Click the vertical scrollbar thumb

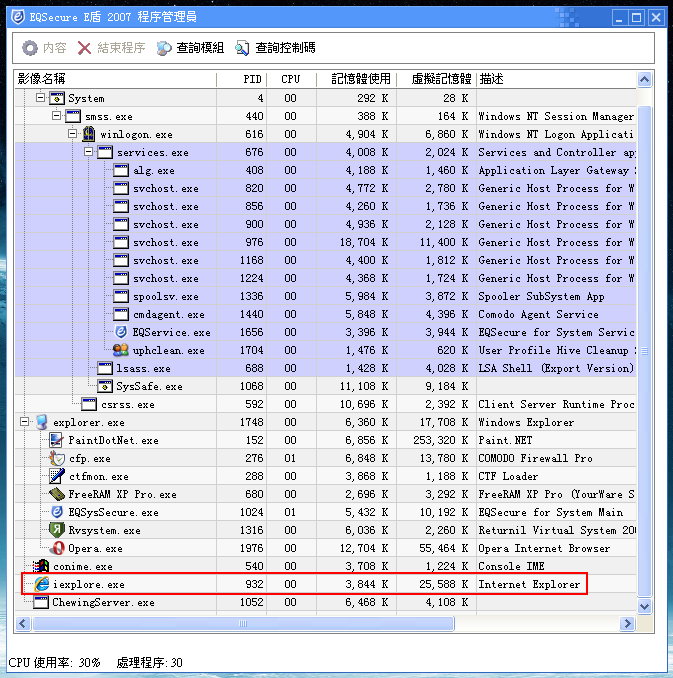coord(644,351)
